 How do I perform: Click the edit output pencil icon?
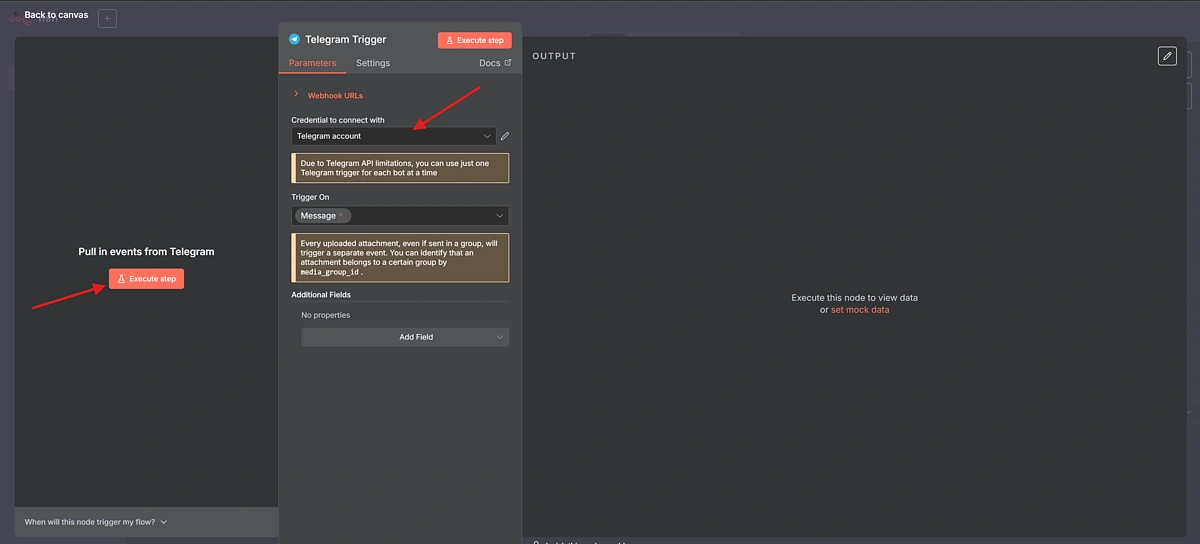tap(1167, 56)
